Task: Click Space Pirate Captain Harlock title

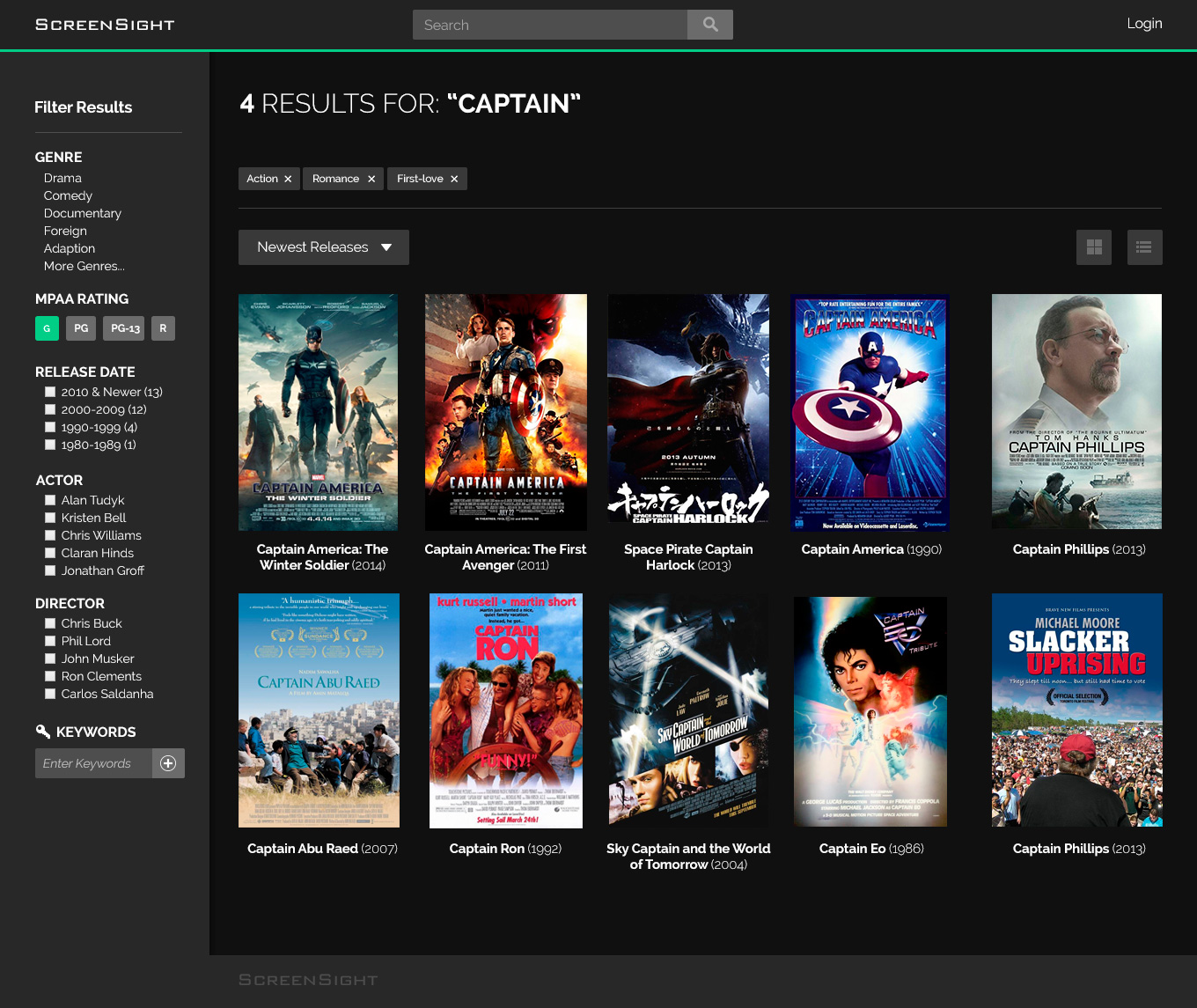Action: (688, 557)
